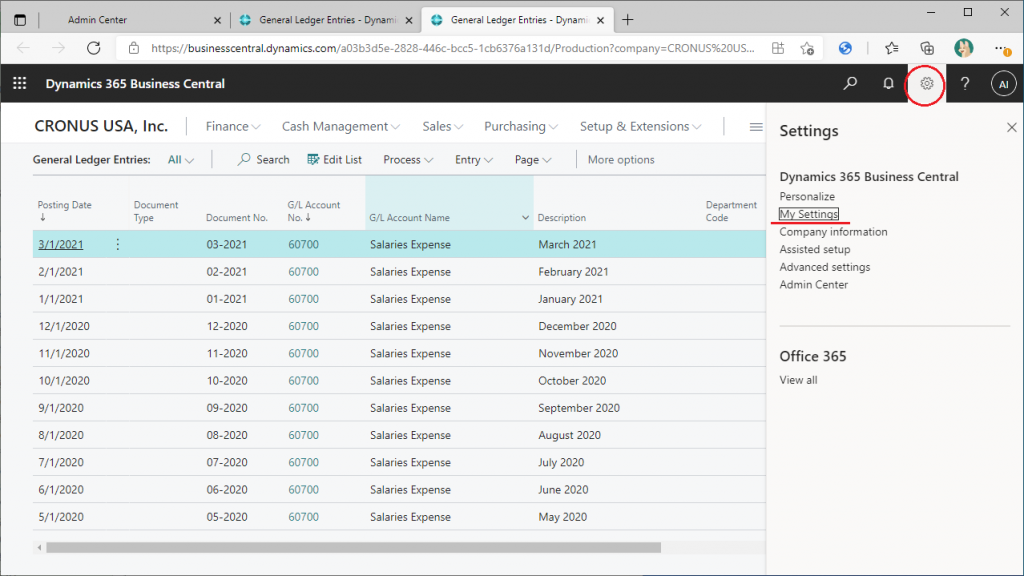
Task: Expand the G/L Account Name column dropdown
Action: [526, 218]
